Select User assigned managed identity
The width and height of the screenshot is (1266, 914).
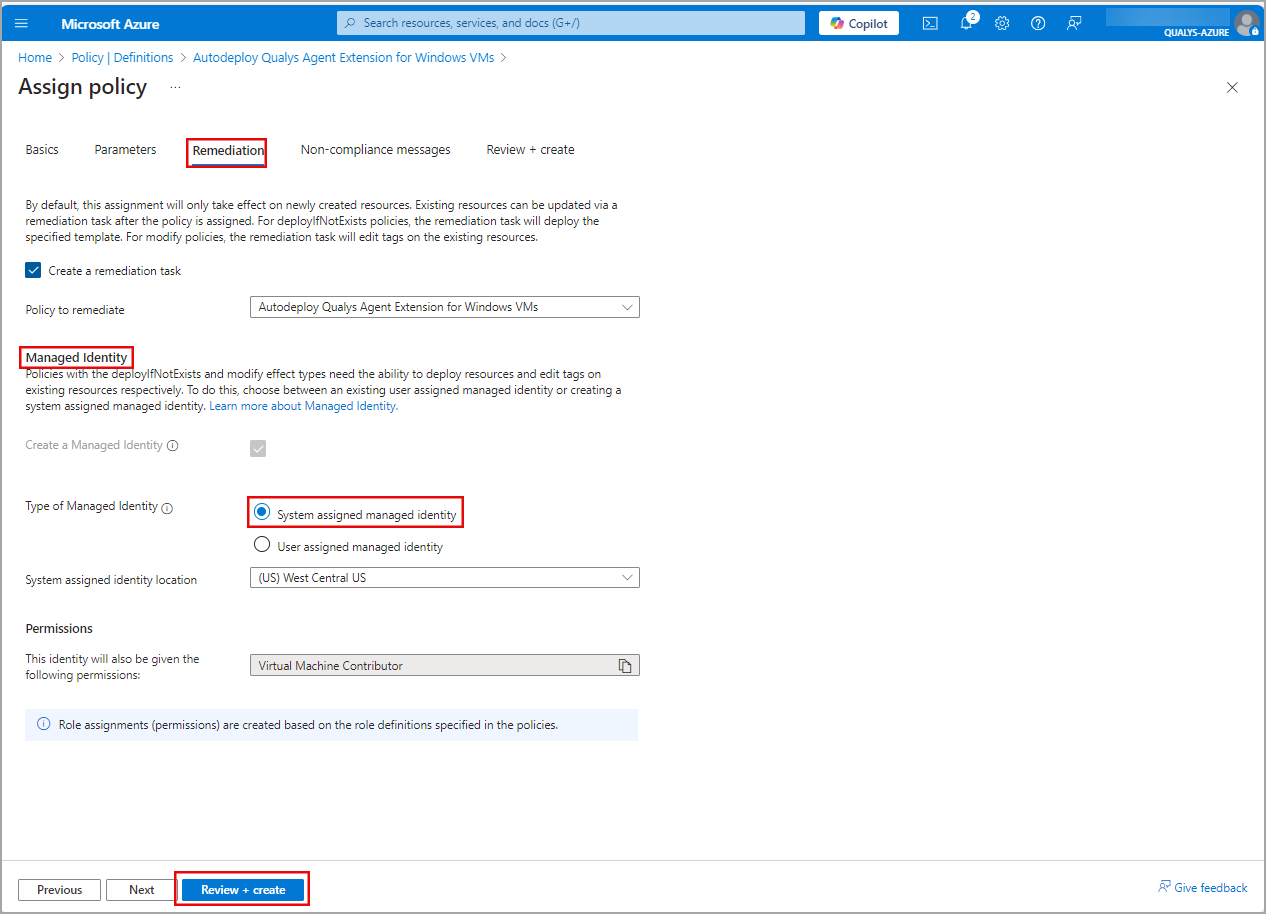261,544
